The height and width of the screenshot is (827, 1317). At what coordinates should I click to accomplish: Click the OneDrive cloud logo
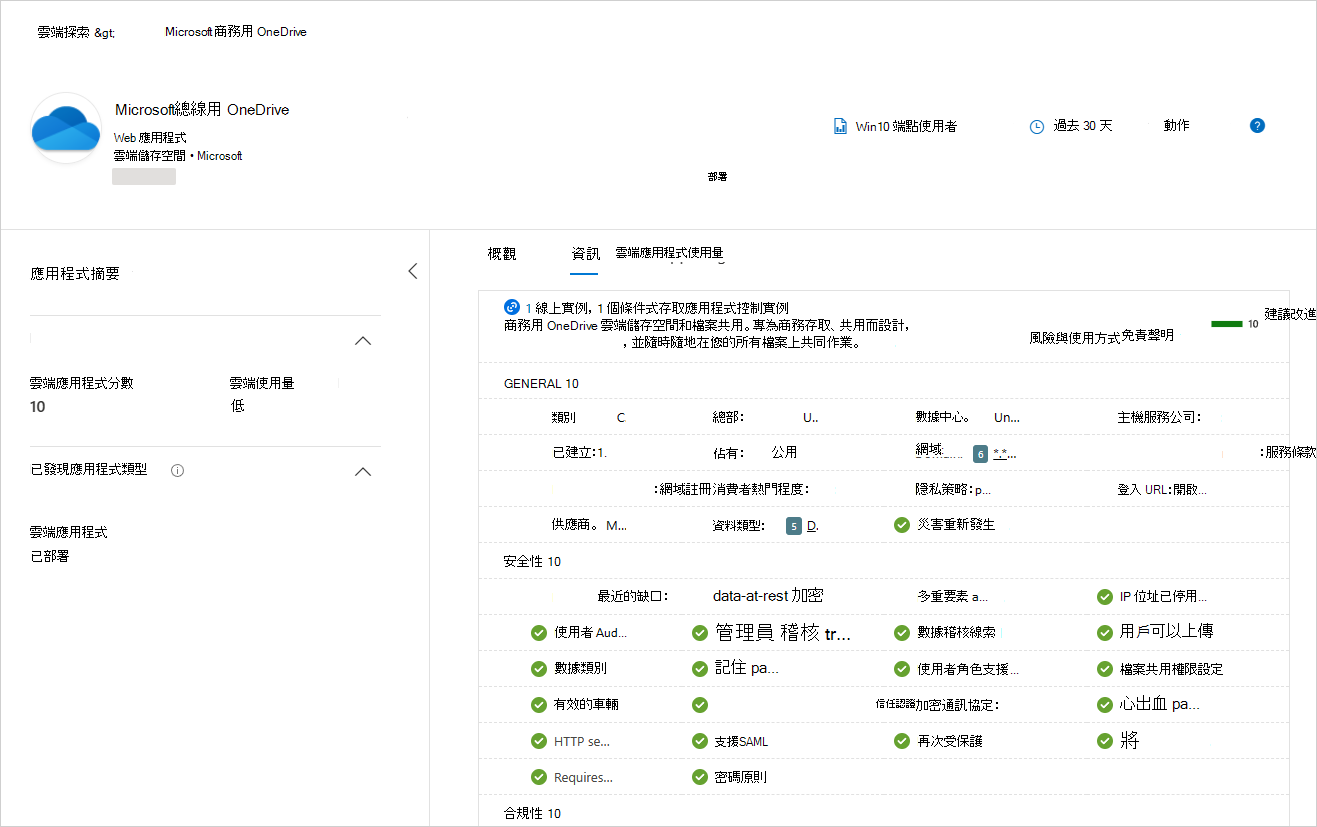click(x=65, y=128)
